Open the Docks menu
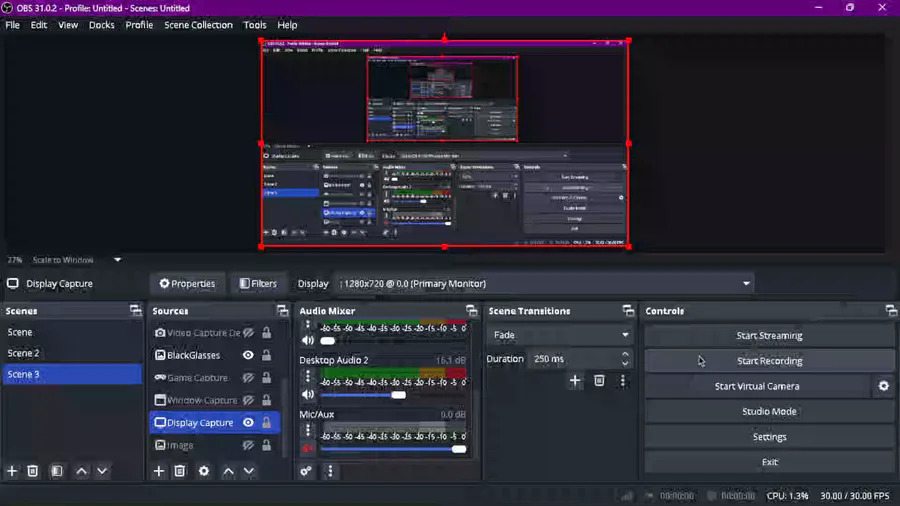This screenshot has width=900, height=506. coord(102,25)
